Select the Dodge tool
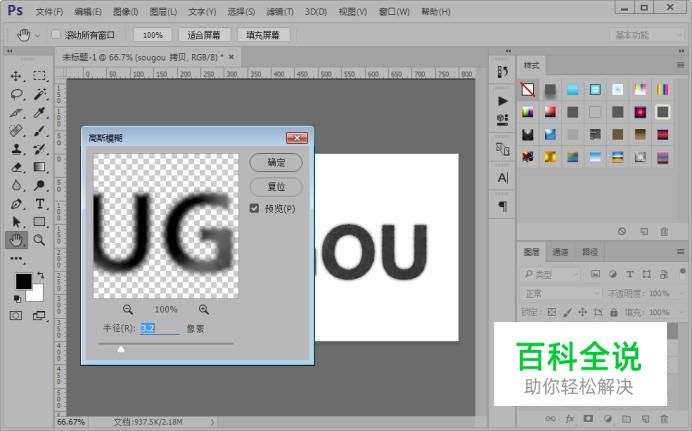 (x=40, y=185)
